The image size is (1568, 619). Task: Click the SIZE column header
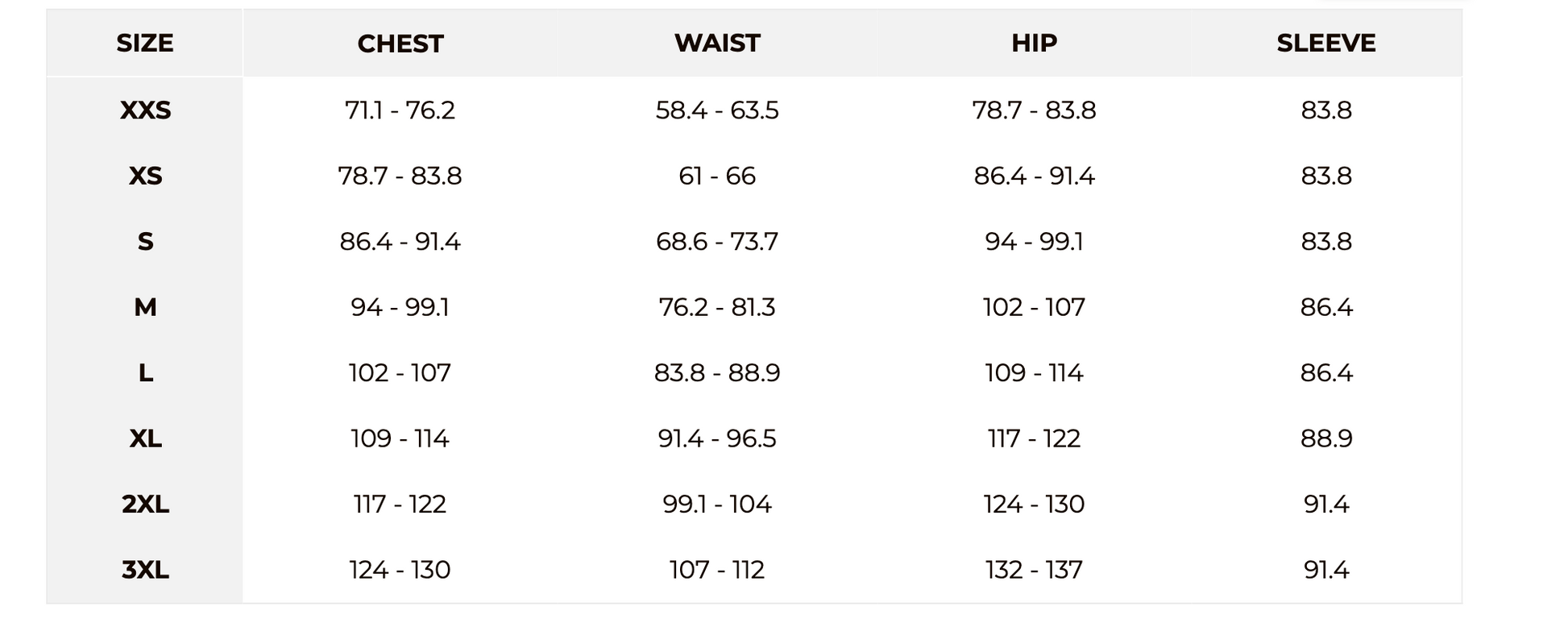click(145, 44)
